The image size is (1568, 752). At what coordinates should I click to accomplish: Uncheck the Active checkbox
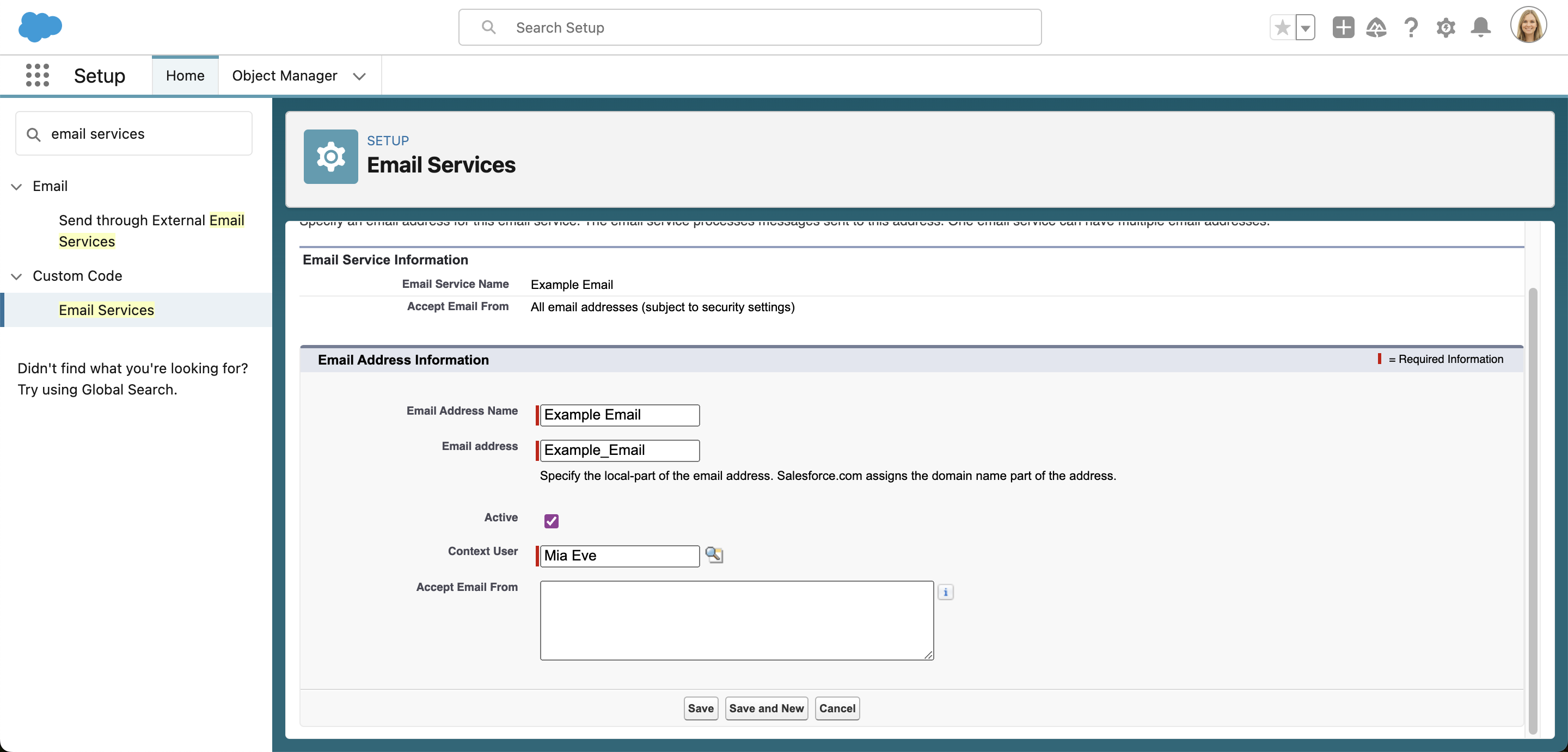click(552, 521)
